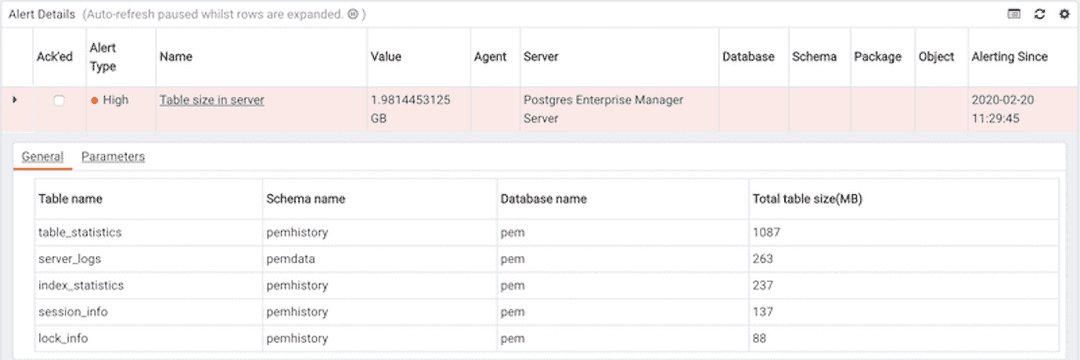Collapse the Table size in server row
Image resolution: width=1080 pixels, height=360 pixels.
coord(14,100)
